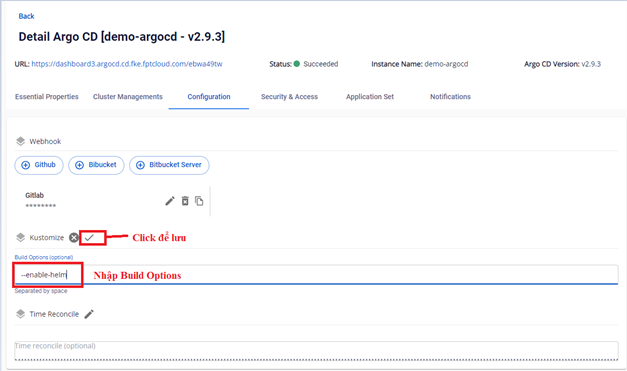Open the Cluster Managements tab

128,97
